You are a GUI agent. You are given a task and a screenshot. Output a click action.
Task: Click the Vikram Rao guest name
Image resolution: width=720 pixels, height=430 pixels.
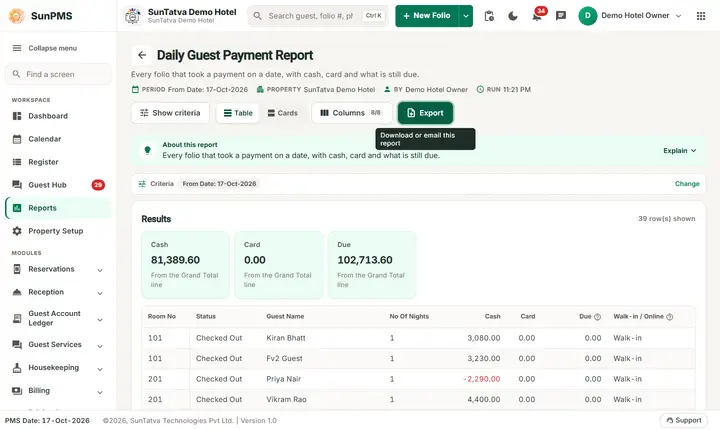click(286, 400)
